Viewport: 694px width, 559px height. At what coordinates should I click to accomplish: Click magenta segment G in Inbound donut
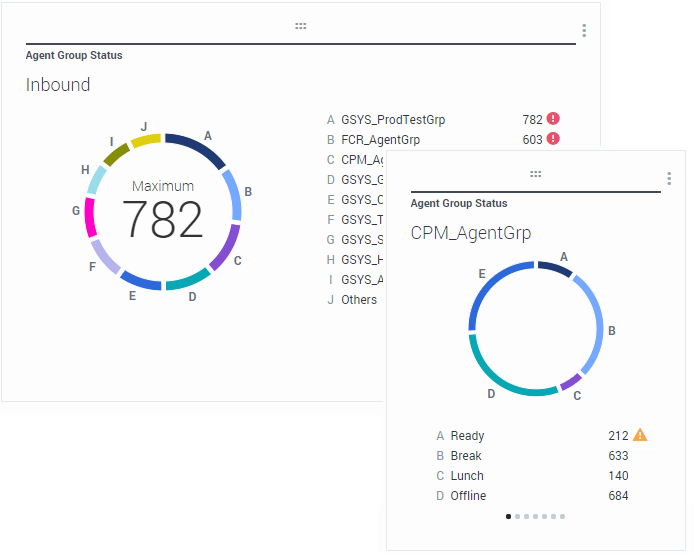(90, 217)
